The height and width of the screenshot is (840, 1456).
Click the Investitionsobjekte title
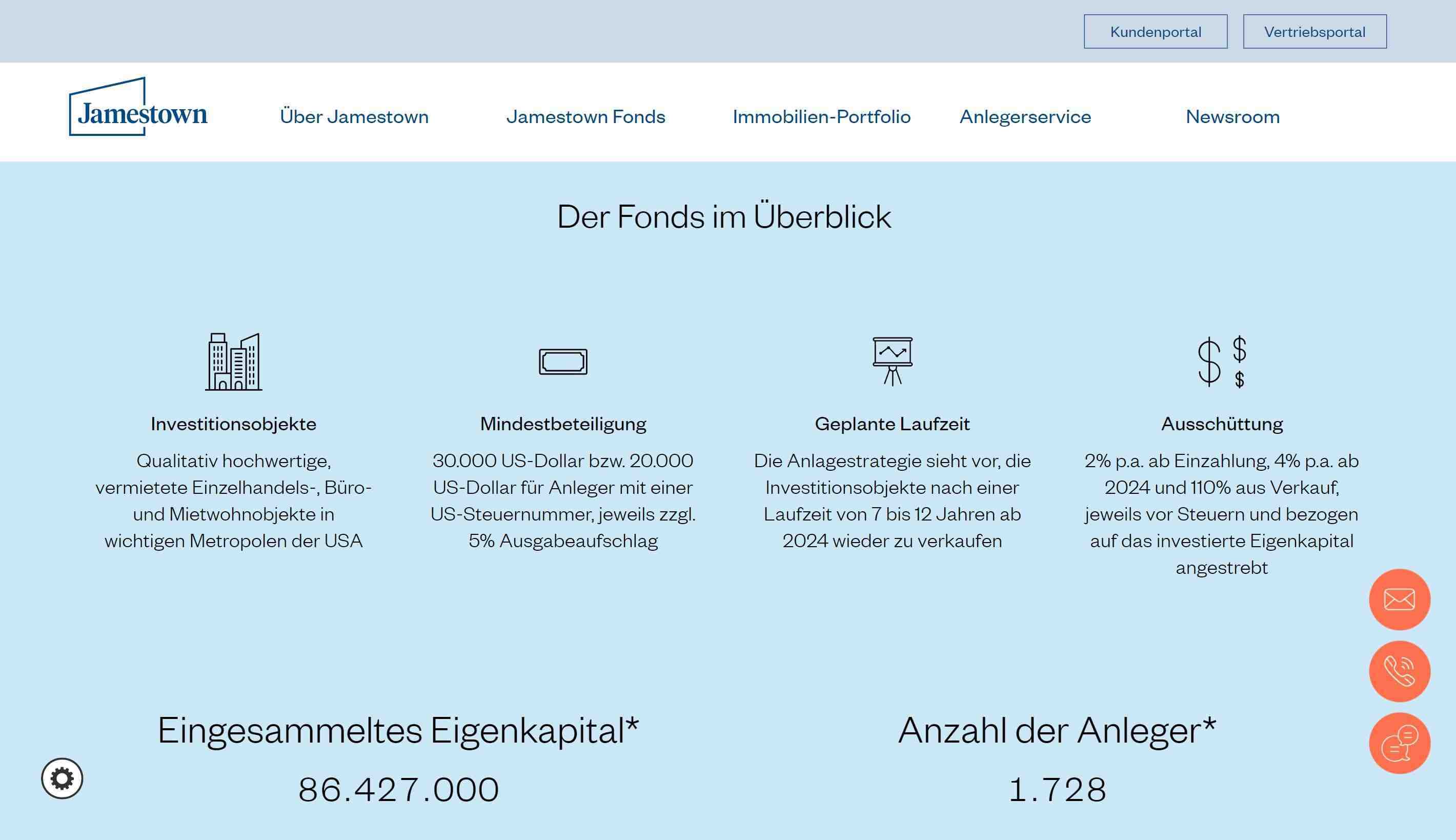click(234, 424)
